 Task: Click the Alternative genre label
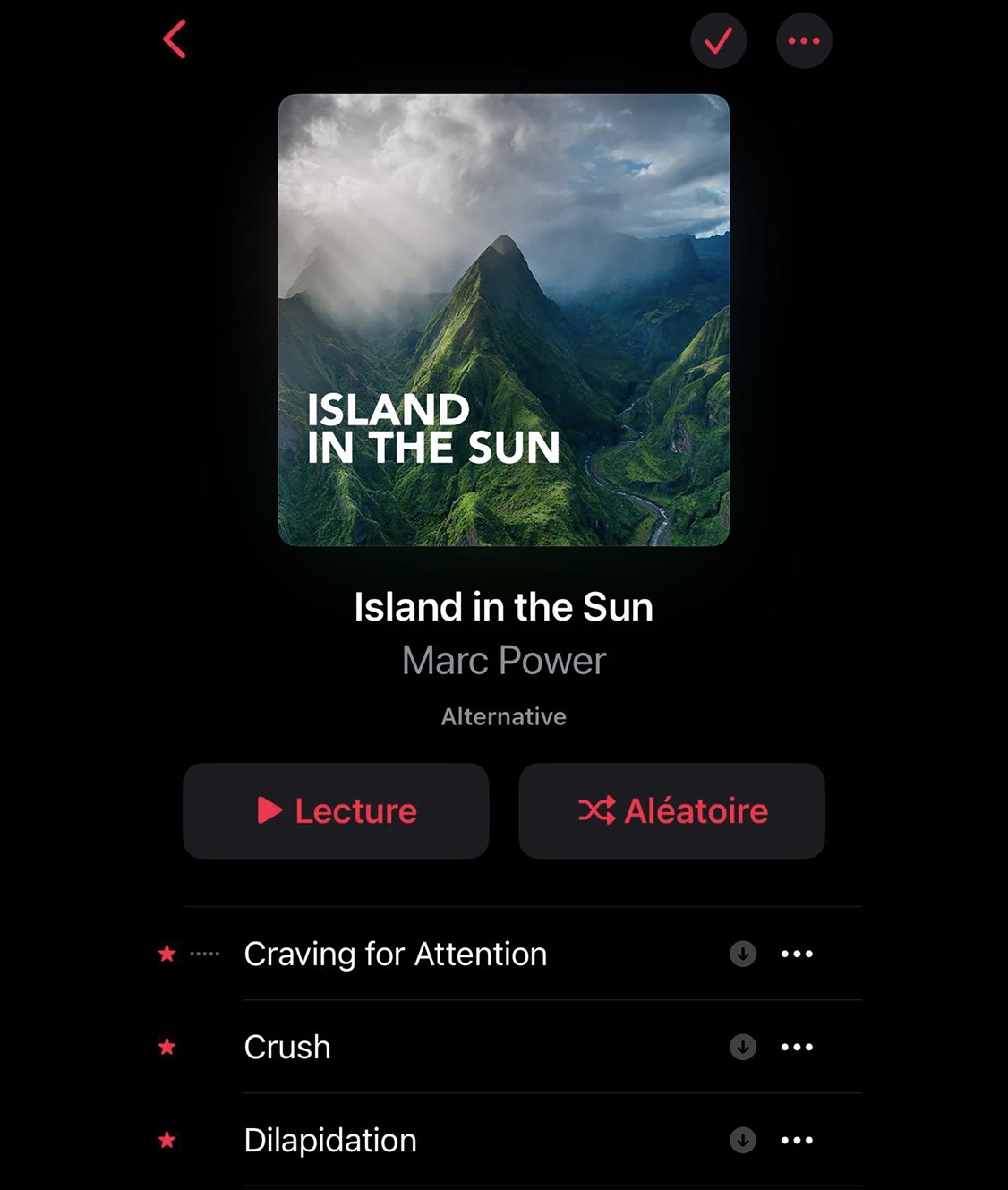coord(504,716)
